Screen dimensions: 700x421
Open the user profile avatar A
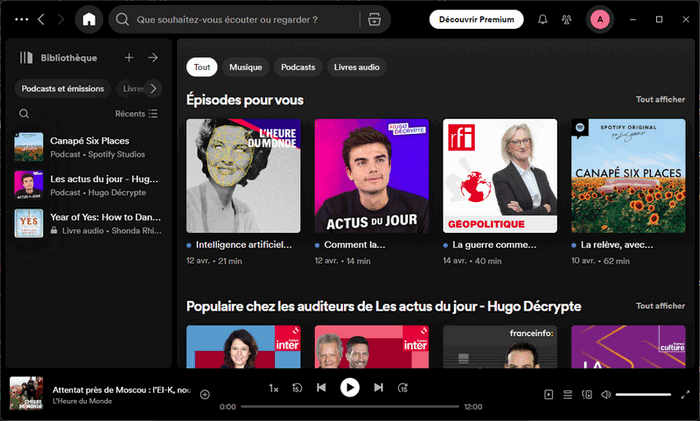[x=600, y=20]
